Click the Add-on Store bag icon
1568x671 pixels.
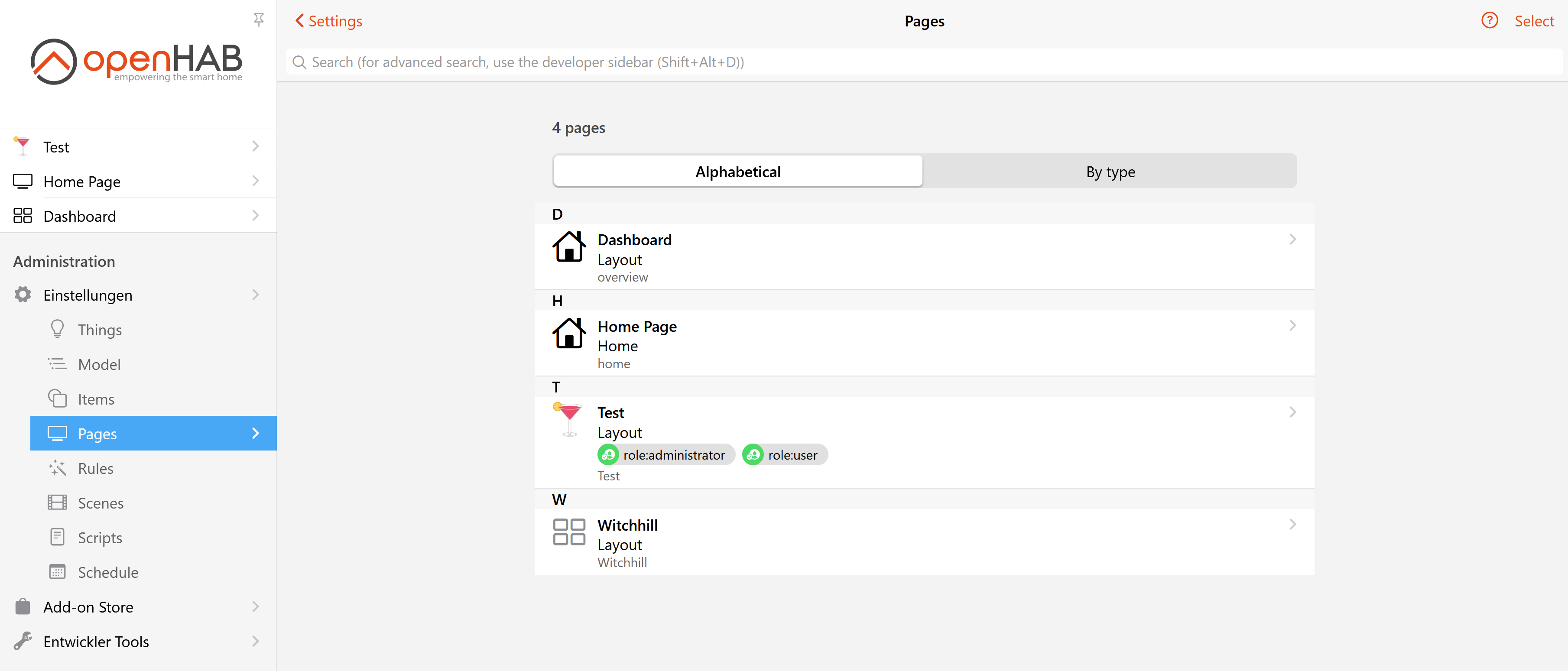click(x=23, y=606)
